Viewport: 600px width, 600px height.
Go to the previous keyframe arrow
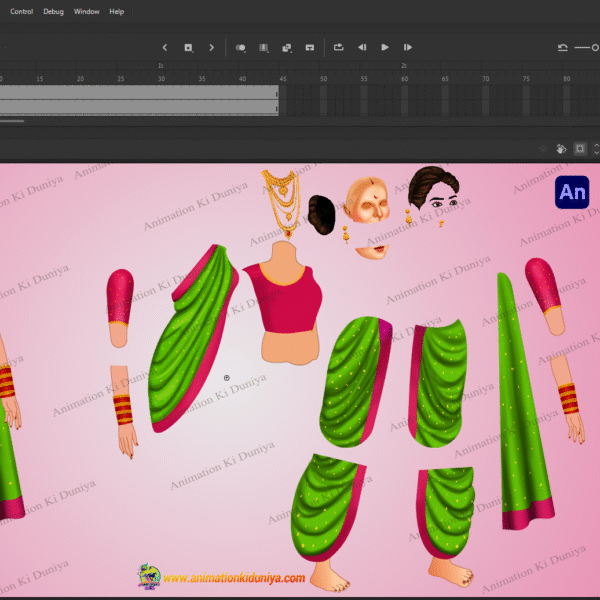pyautogui.click(x=165, y=47)
